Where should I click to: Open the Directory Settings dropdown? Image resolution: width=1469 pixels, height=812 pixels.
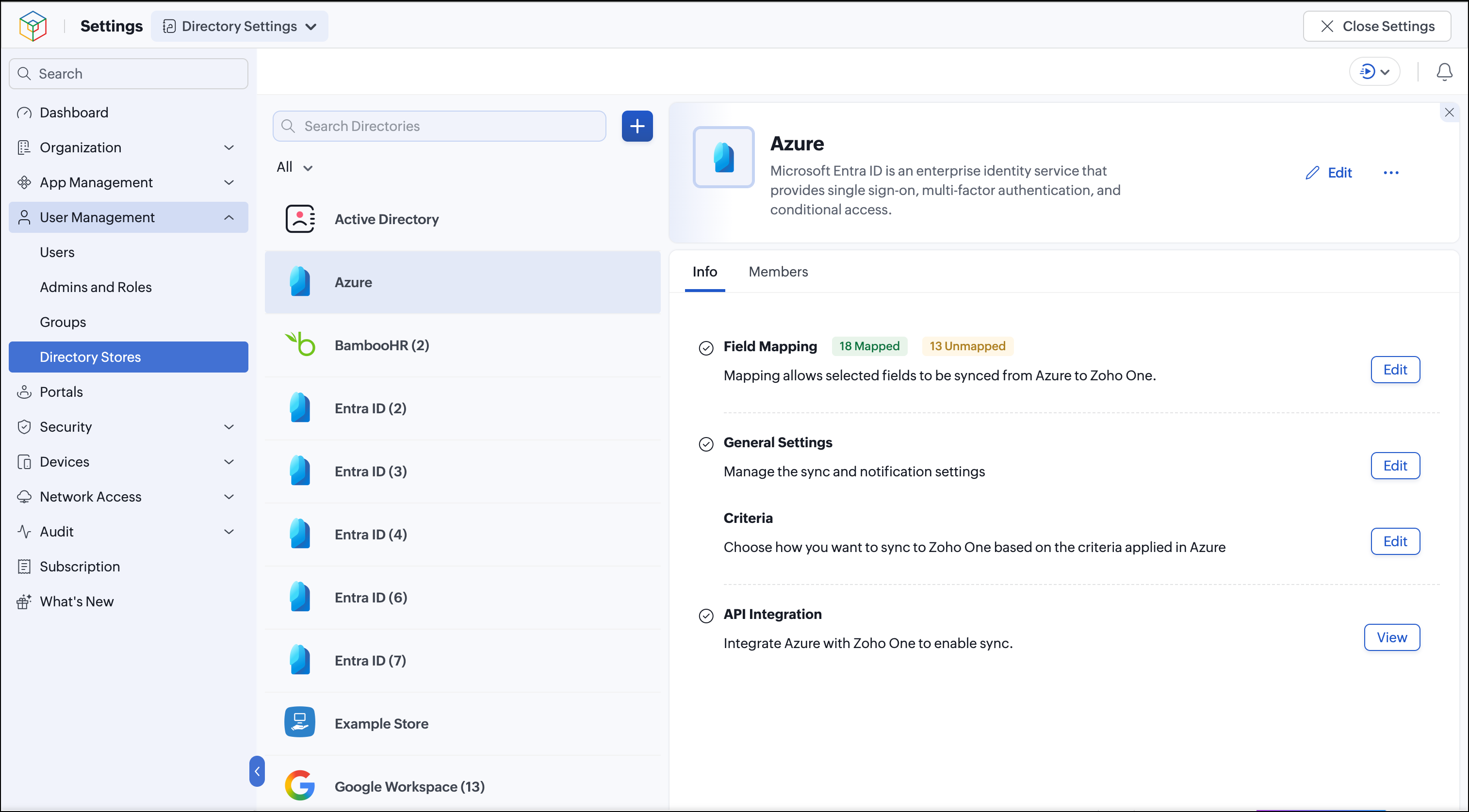(x=240, y=26)
